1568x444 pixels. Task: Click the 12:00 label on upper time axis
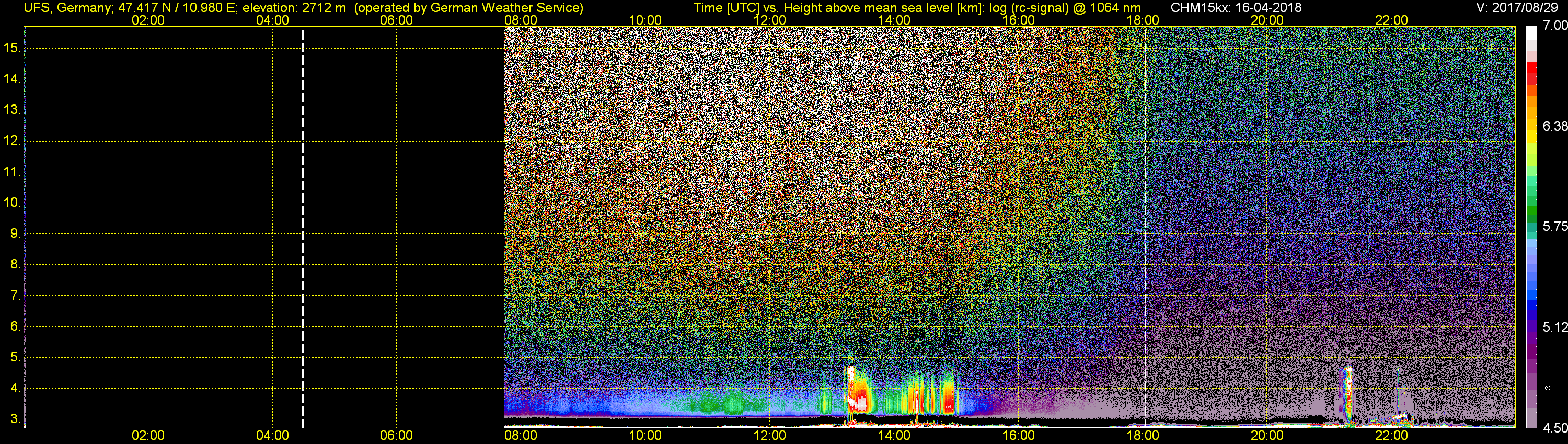click(x=770, y=20)
